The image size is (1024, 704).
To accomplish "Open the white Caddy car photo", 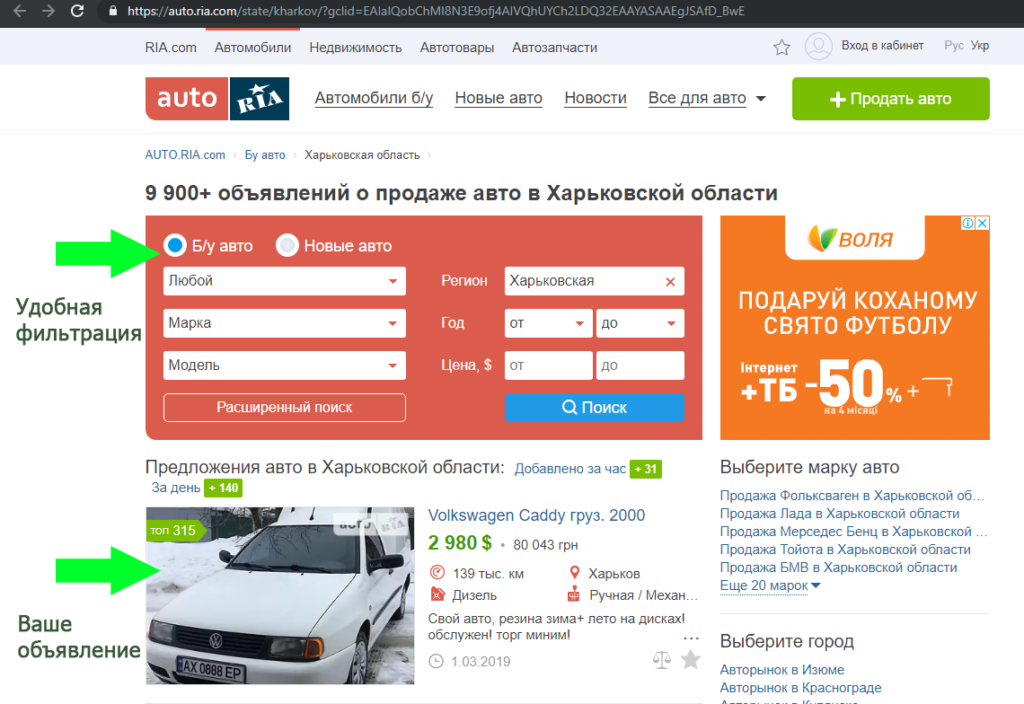I will pos(280,596).
